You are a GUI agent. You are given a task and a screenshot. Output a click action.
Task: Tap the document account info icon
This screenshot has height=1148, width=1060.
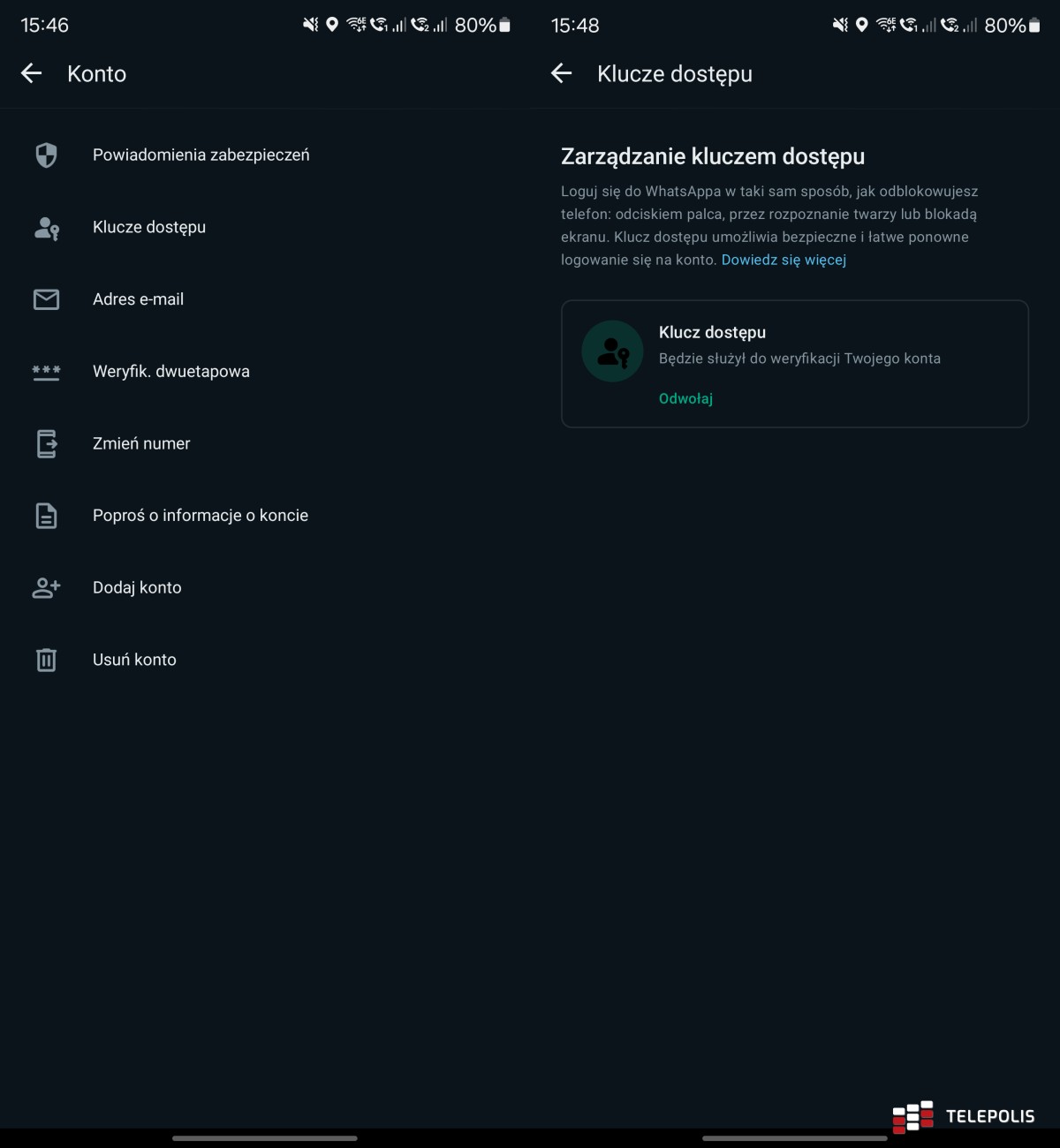(46, 516)
